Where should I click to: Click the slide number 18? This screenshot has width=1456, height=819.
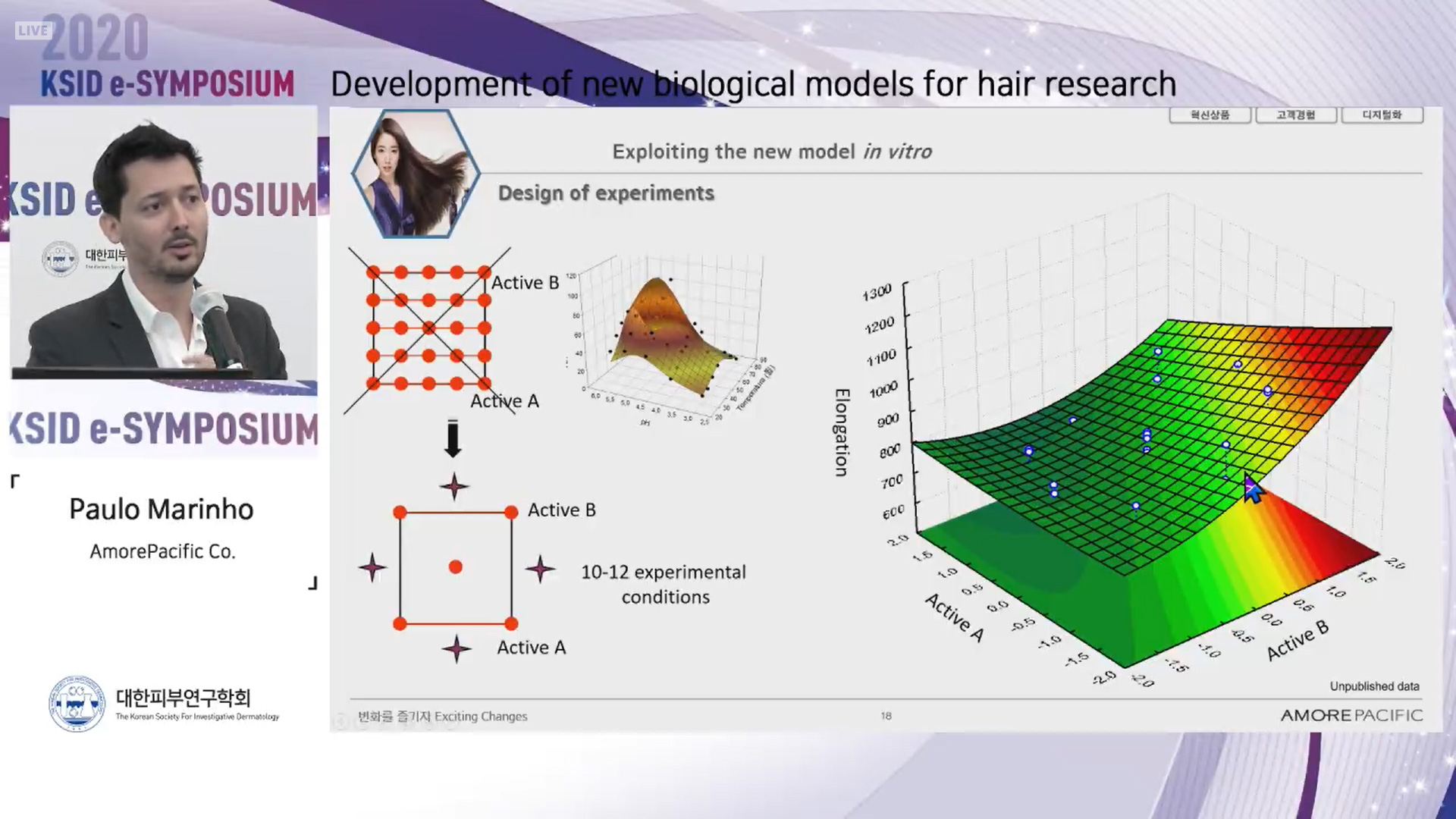tap(886, 715)
